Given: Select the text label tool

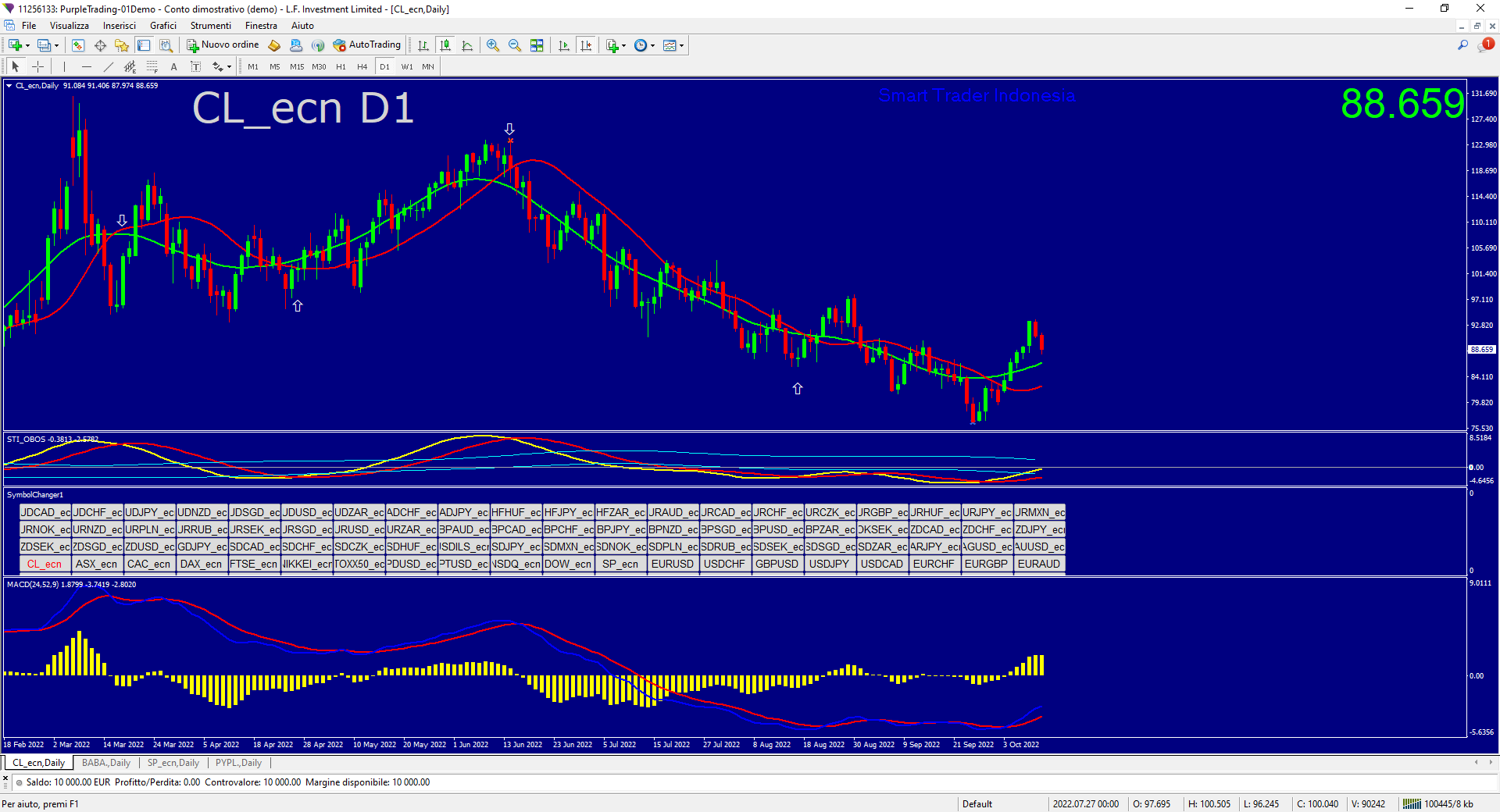Looking at the screenshot, I should [x=195, y=66].
